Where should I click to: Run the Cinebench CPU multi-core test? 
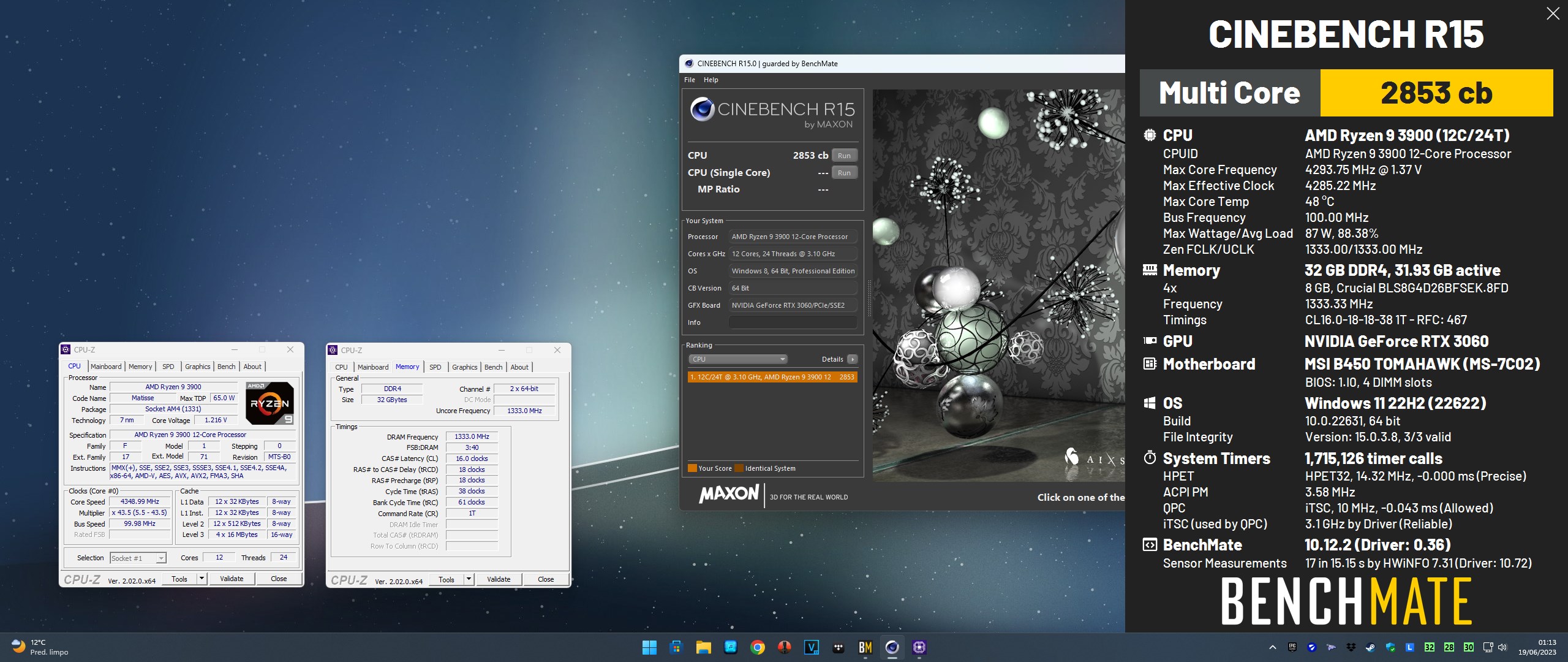[x=844, y=155]
